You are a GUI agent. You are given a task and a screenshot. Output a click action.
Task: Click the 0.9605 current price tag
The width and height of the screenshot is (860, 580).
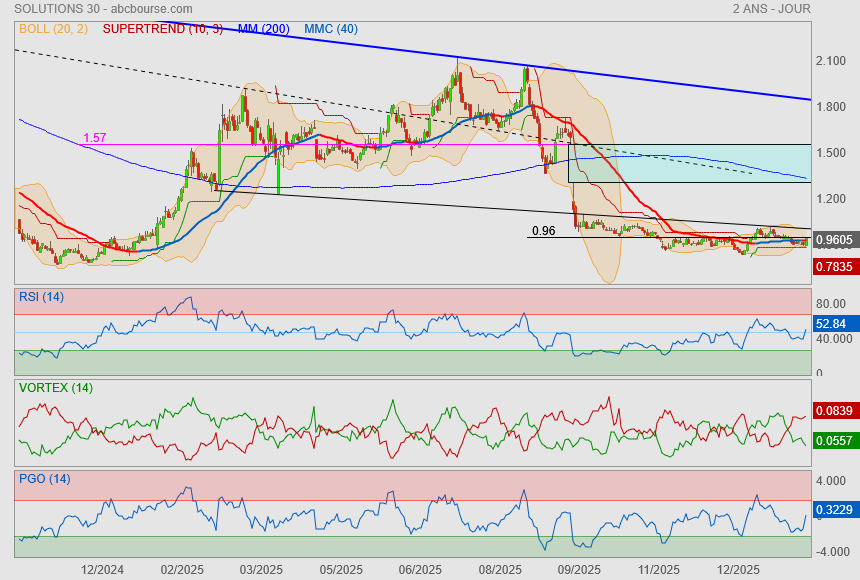pyautogui.click(x=833, y=240)
